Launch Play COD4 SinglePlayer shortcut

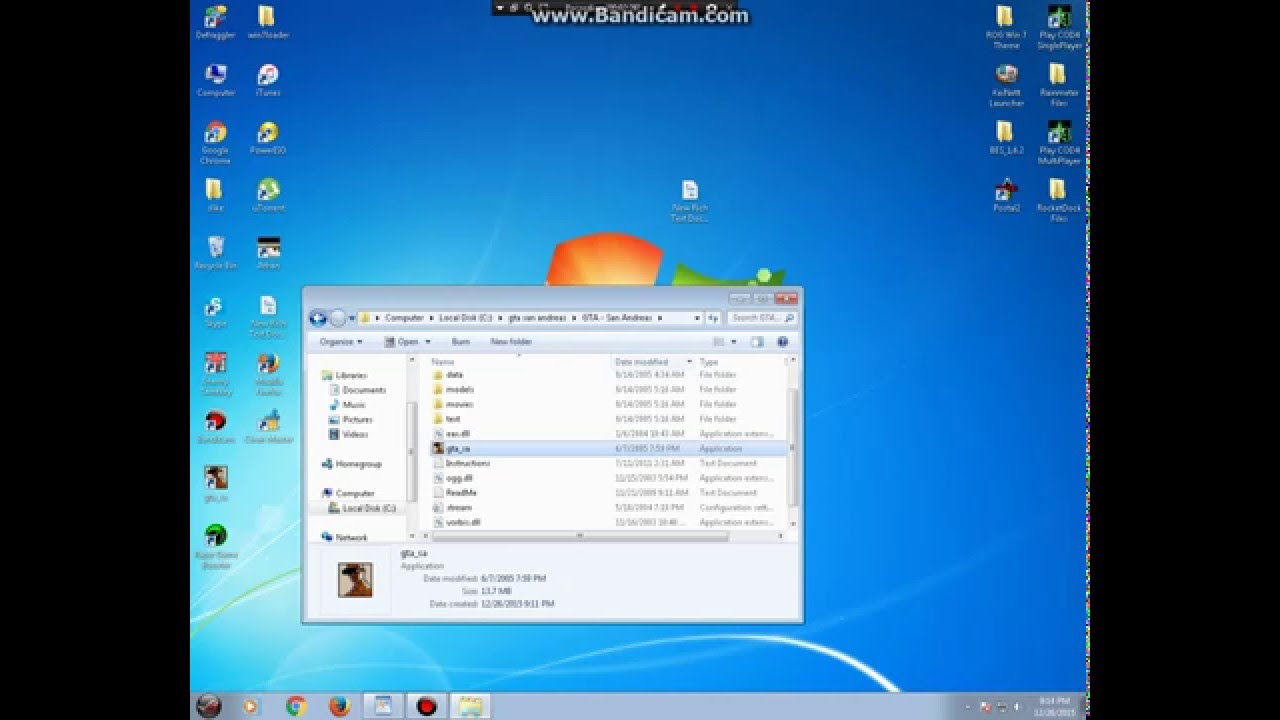coord(1059,27)
